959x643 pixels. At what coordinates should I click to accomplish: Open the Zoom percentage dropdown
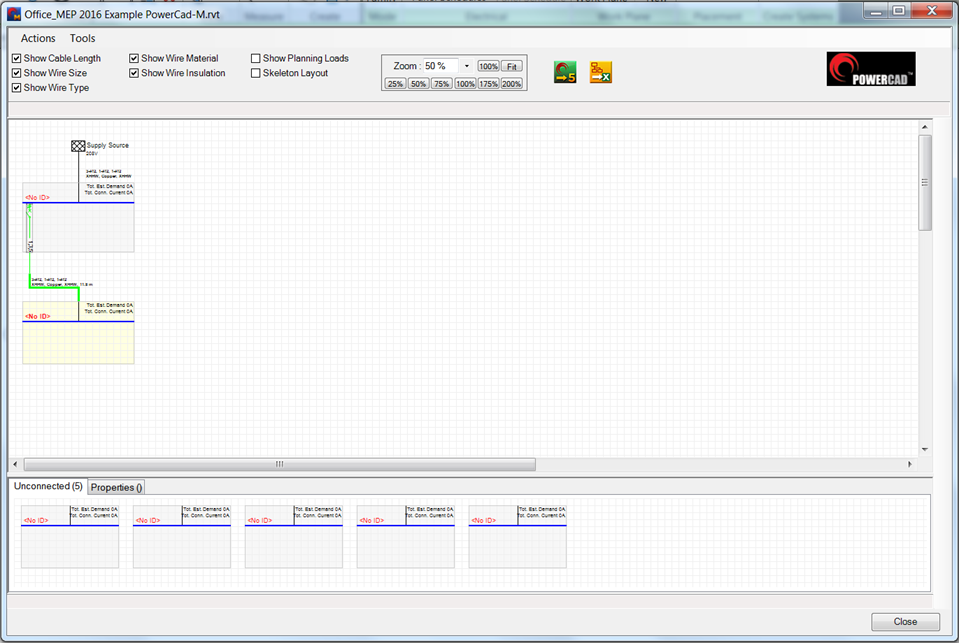[465, 65]
